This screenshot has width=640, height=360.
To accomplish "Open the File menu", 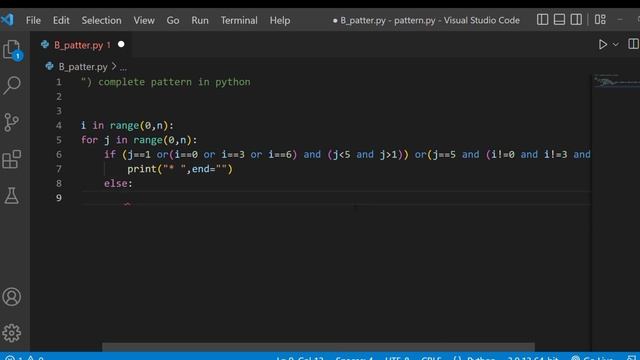I will [x=33, y=20].
